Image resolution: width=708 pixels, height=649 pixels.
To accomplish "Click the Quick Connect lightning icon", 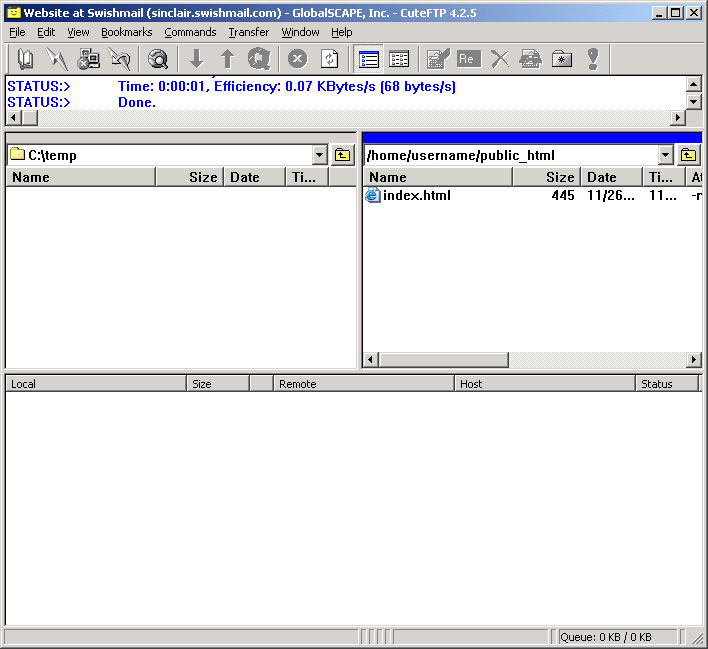I will [57, 59].
